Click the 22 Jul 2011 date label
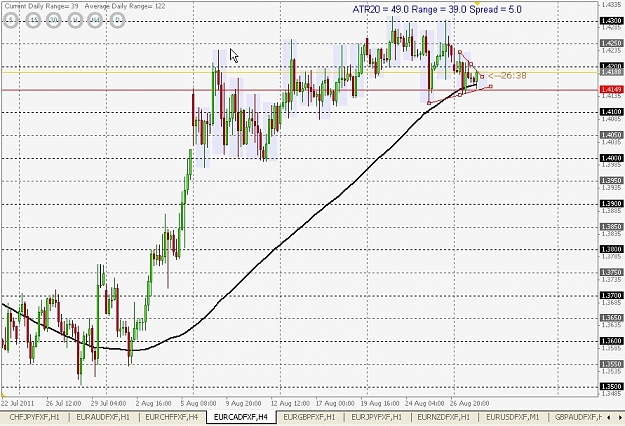Screen dimensions: 625x426 click(18, 403)
